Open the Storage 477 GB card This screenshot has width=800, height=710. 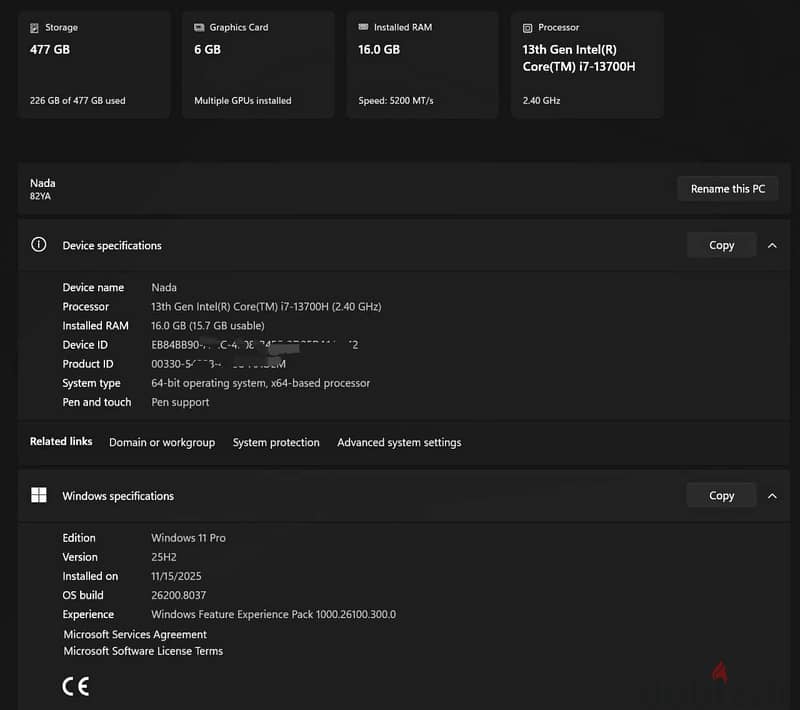(x=94, y=65)
